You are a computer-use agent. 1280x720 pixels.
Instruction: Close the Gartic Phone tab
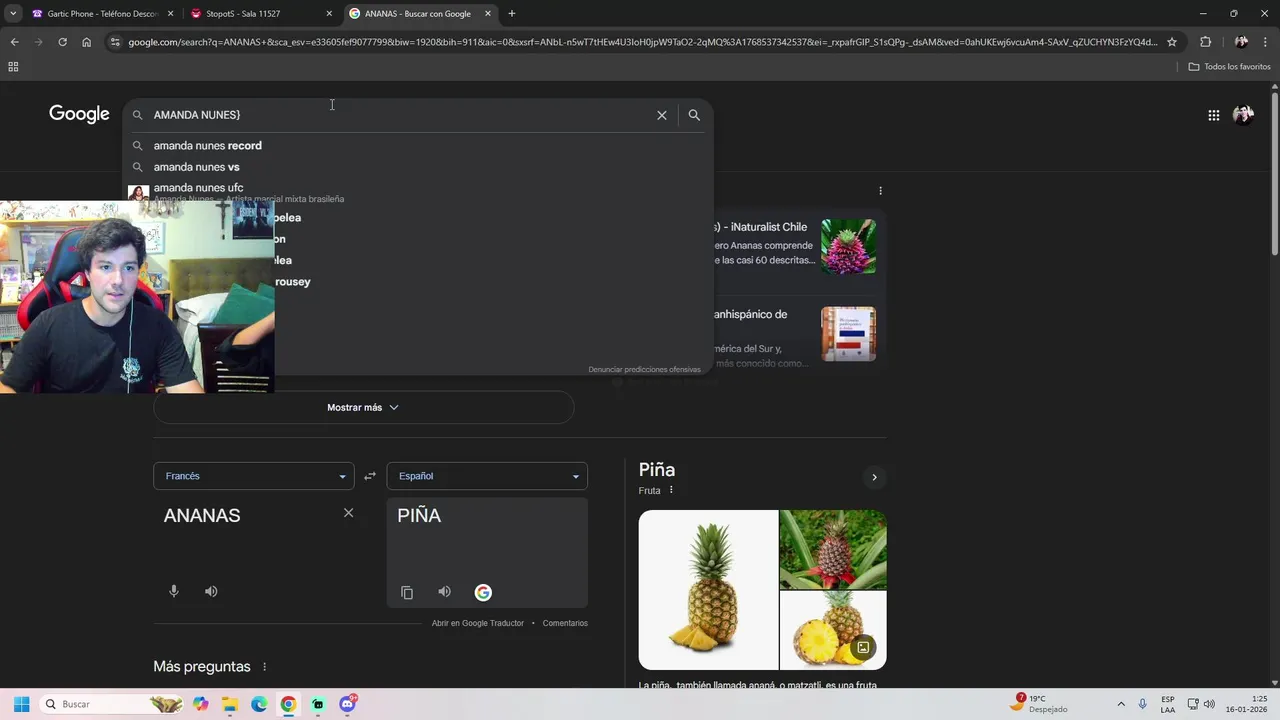point(170,14)
